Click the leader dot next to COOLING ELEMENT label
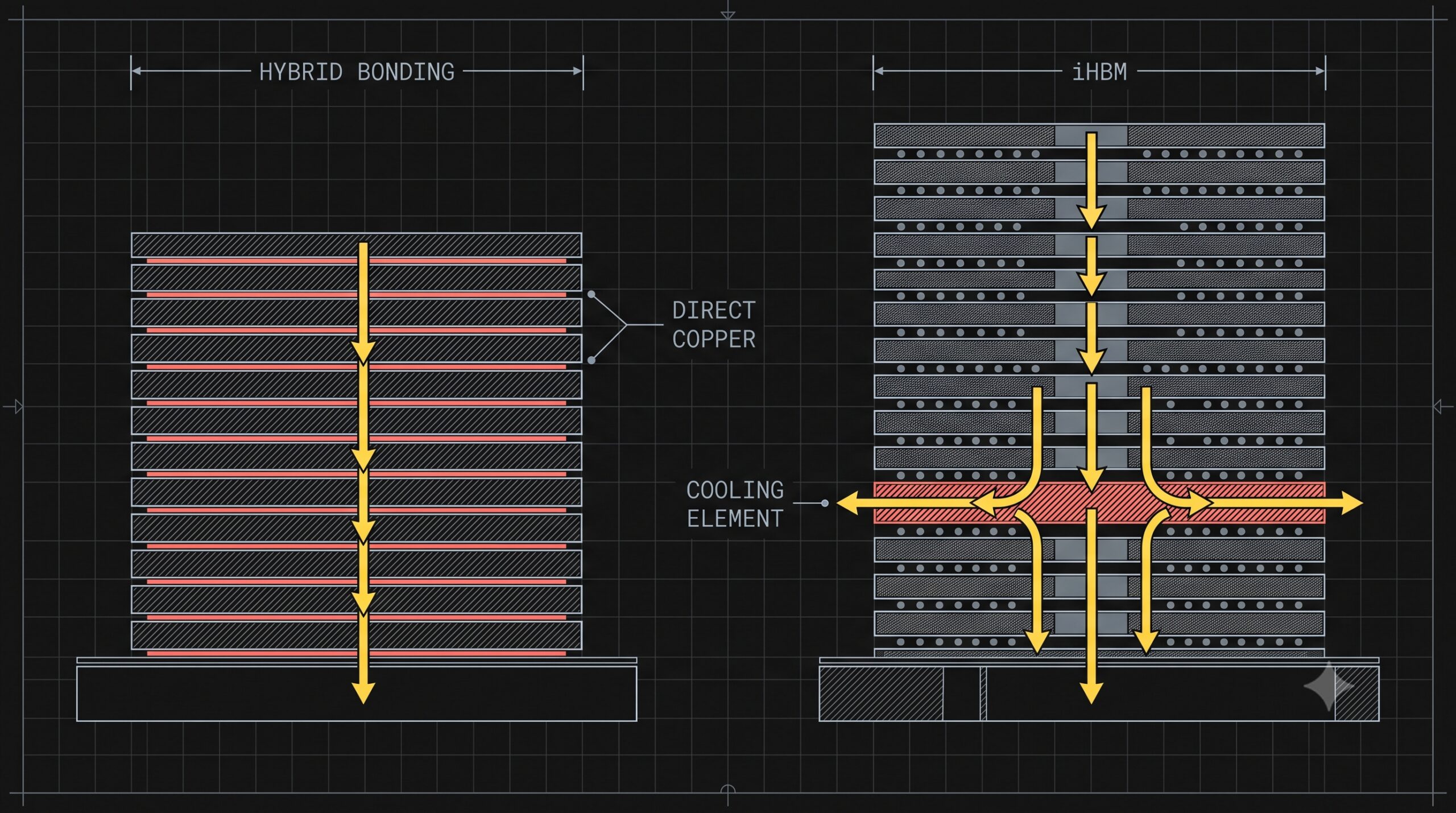The image size is (1456, 813). click(x=825, y=504)
